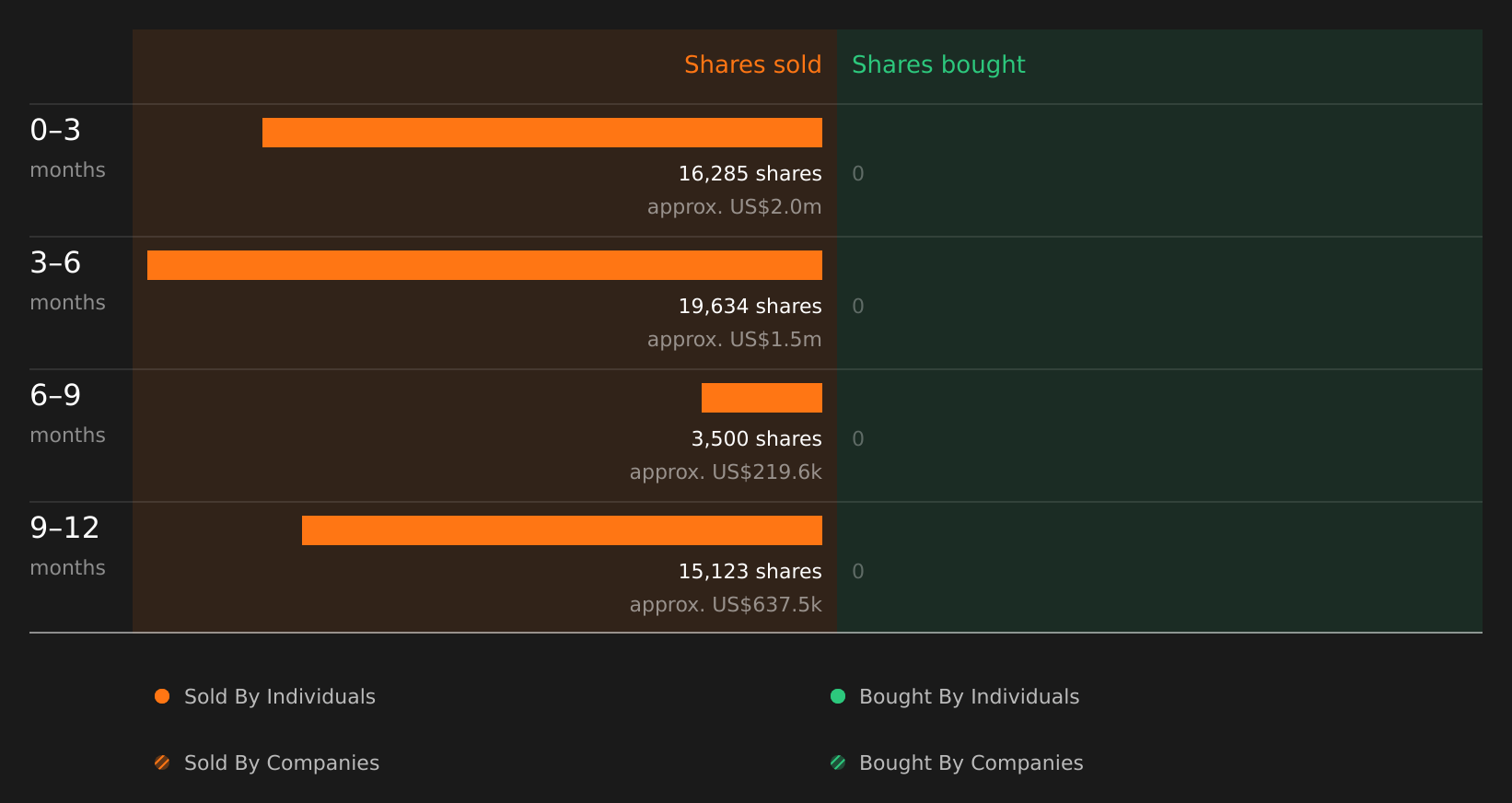Click the 6–9 months orange sold bar
Image resolution: width=1512 pixels, height=803 pixels.
[762, 398]
